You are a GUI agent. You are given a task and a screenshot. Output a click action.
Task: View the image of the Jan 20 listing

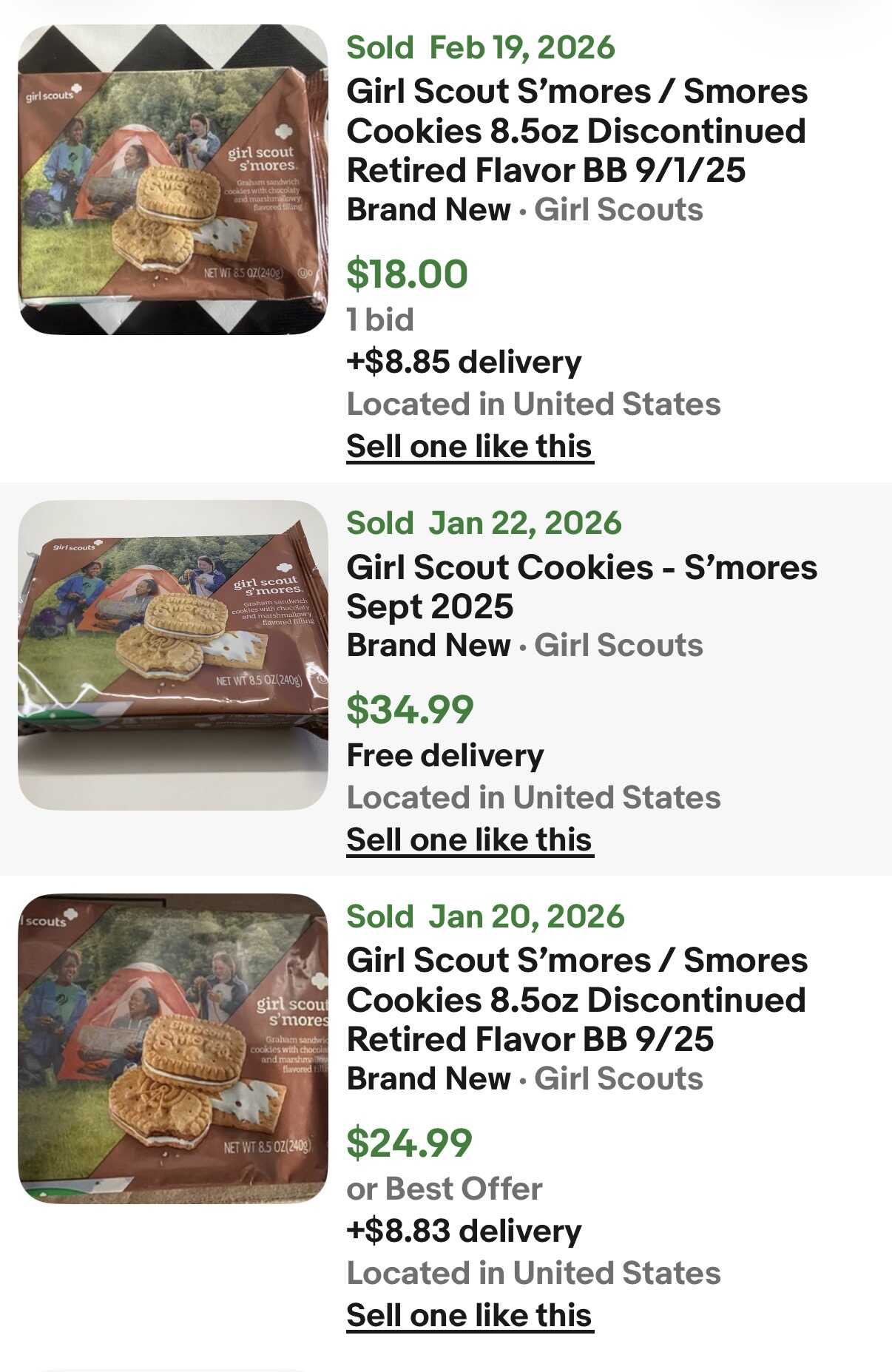pos(172,1048)
